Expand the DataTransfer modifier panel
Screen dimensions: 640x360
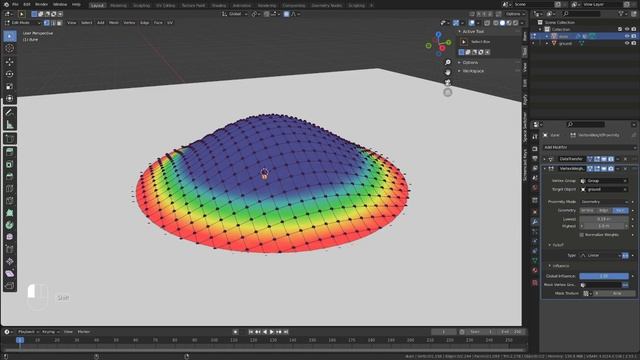pos(544,159)
